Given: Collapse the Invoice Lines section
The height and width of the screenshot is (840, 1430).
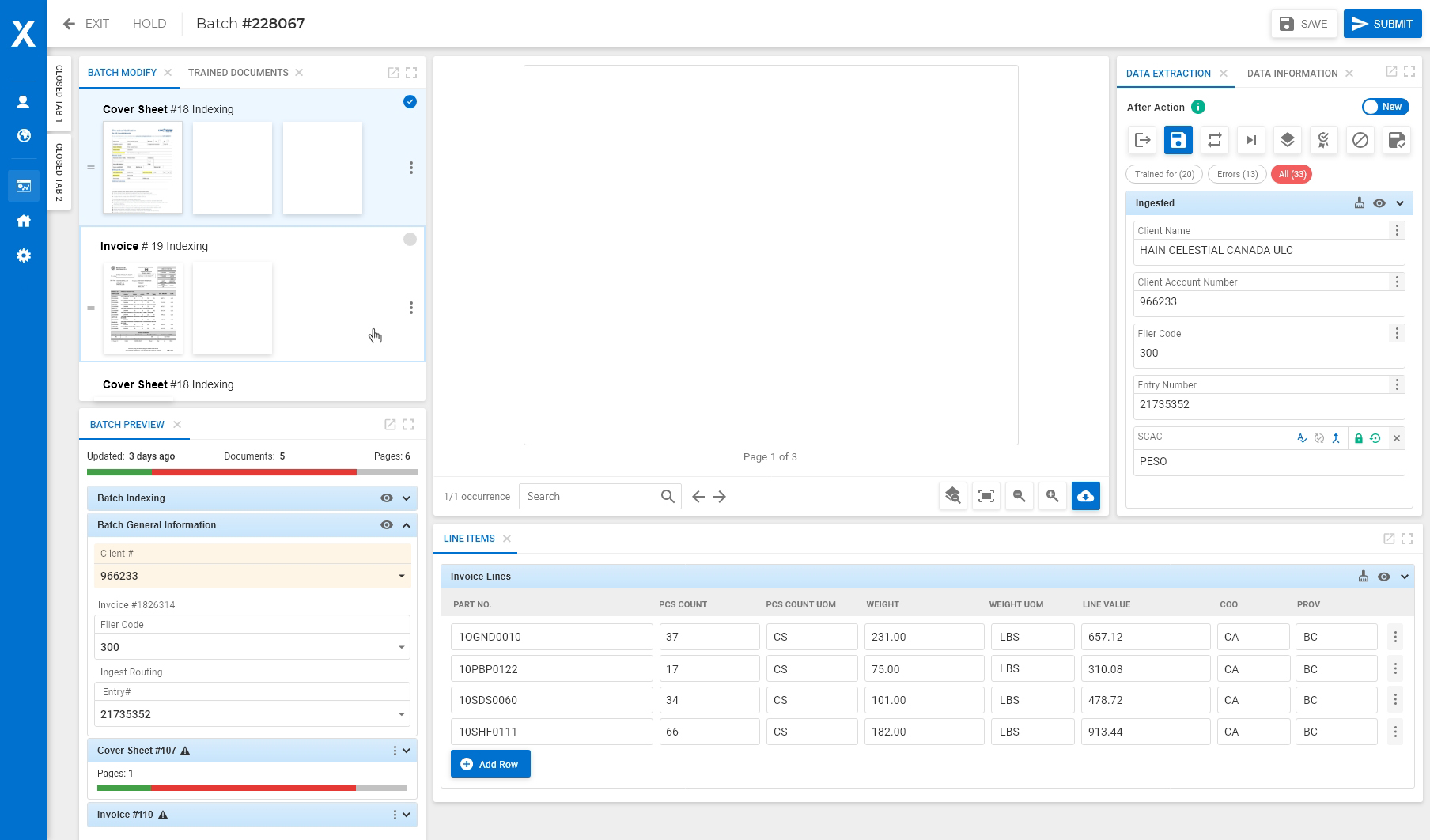Looking at the screenshot, I should coord(1404,577).
